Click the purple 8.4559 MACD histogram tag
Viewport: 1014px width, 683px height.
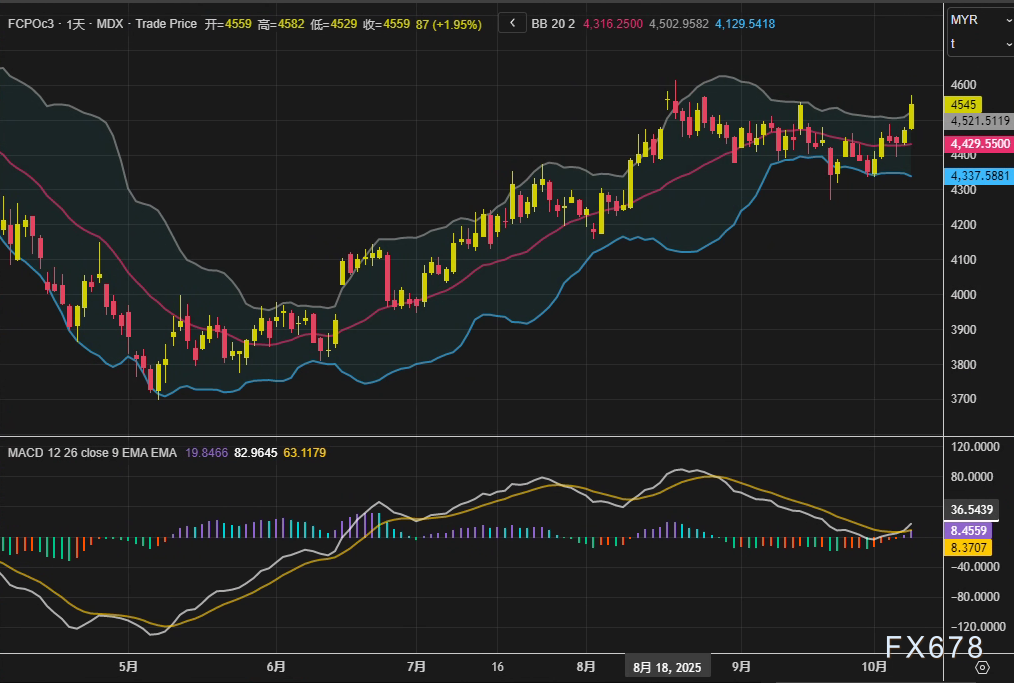pos(970,531)
